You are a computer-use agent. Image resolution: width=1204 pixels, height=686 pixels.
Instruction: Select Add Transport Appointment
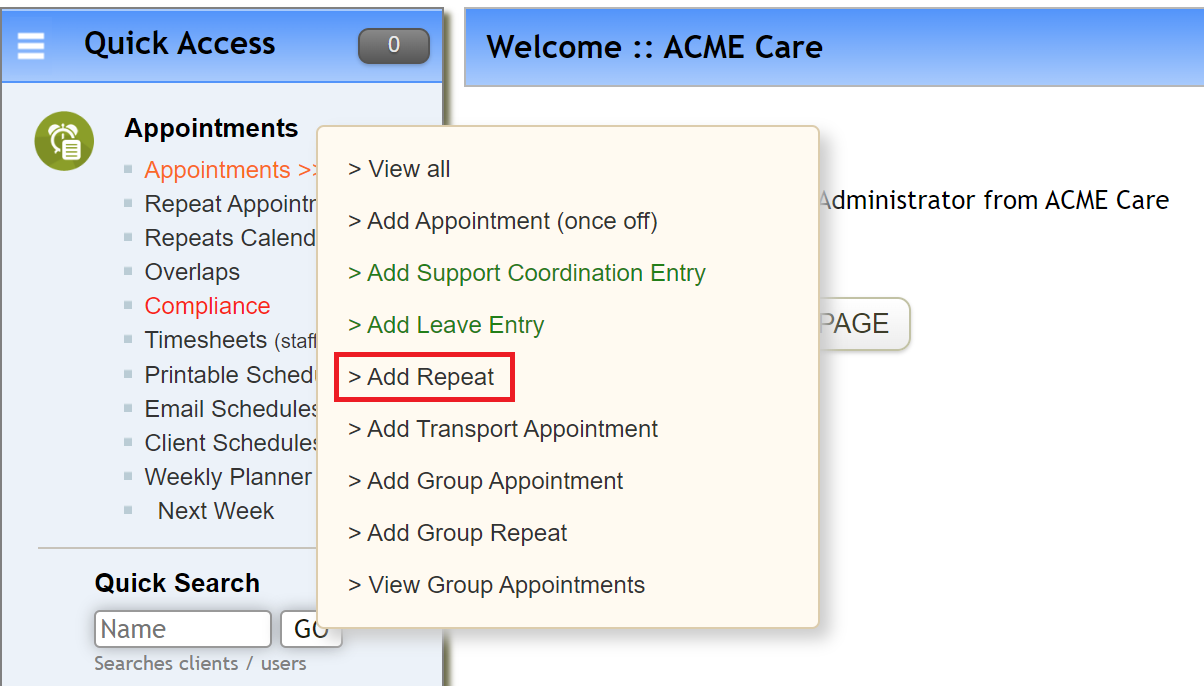503,429
